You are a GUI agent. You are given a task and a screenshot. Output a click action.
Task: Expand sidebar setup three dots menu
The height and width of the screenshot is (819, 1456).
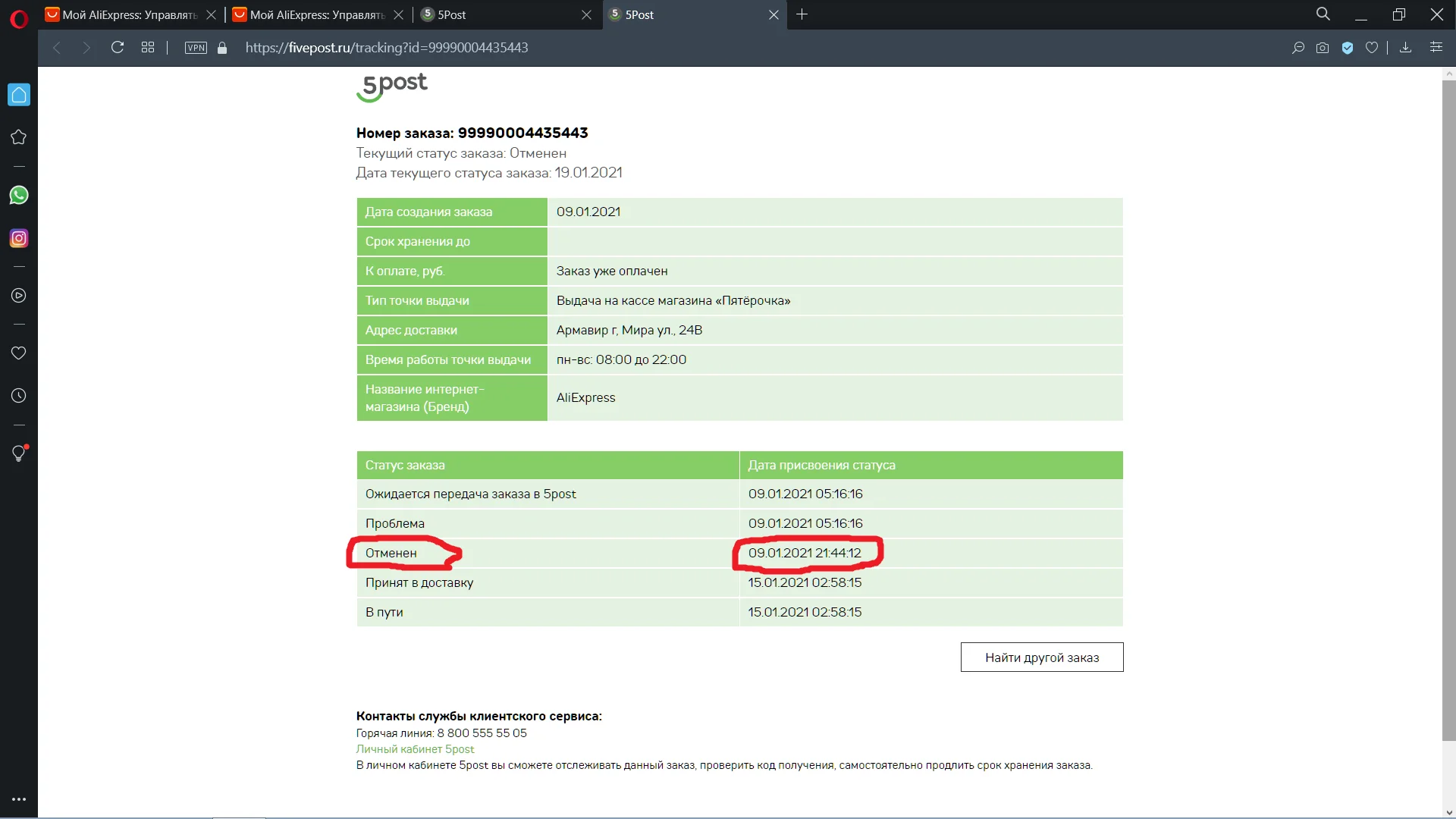click(x=19, y=799)
